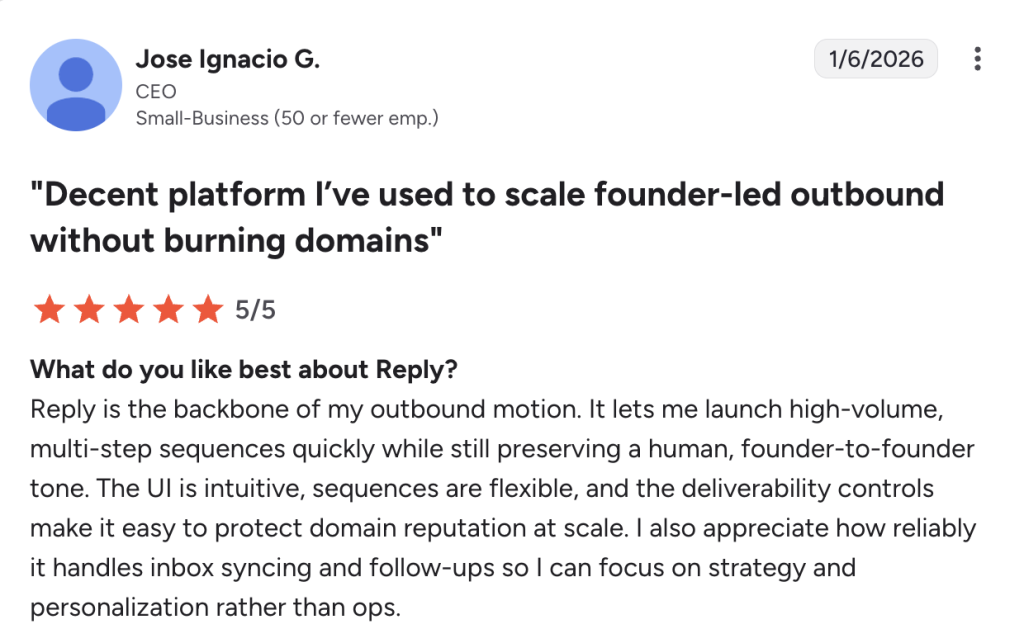Select the second rating star
The image size is (1024, 629).
pyautogui.click(x=89, y=309)
